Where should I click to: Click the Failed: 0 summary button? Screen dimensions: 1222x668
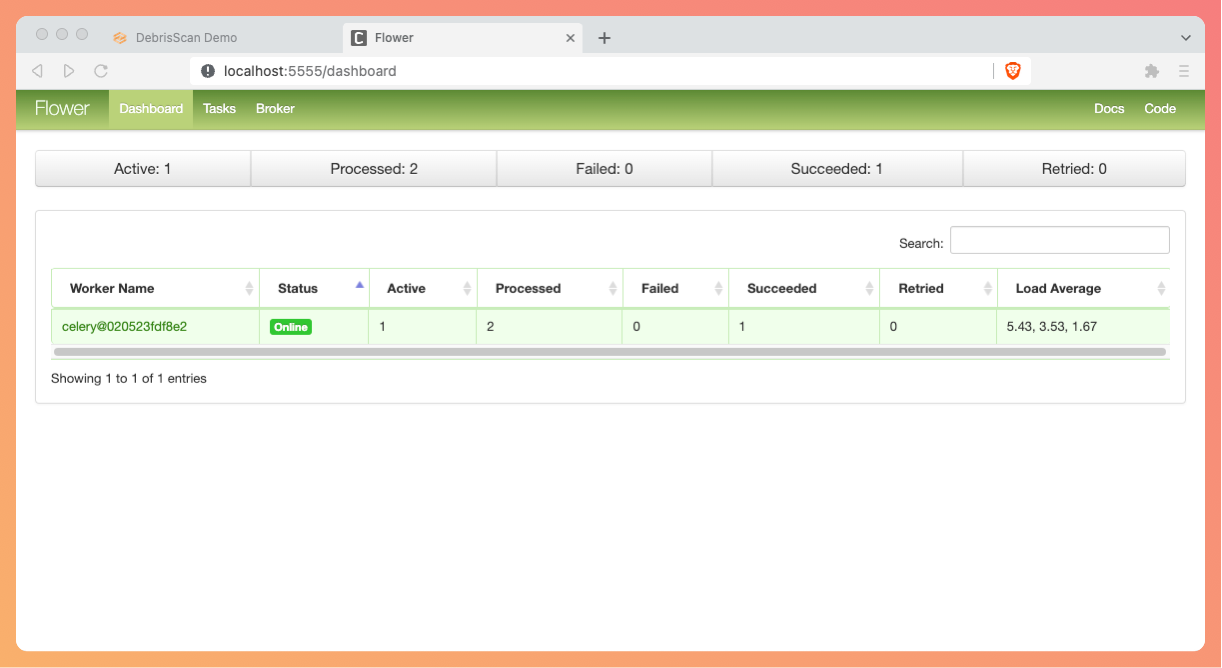tap(604, 168)
